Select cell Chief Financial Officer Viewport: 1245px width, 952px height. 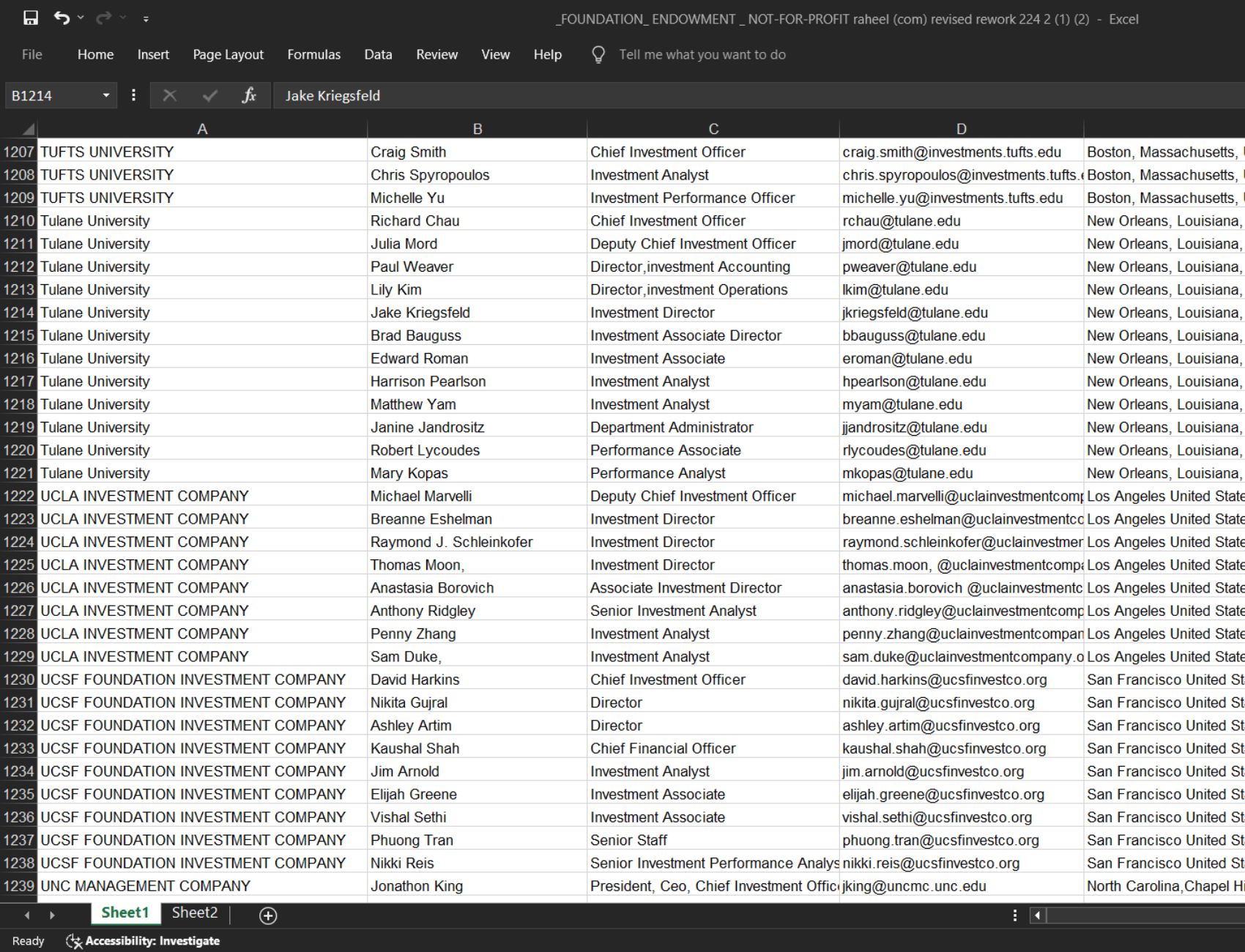pos(713,748)
